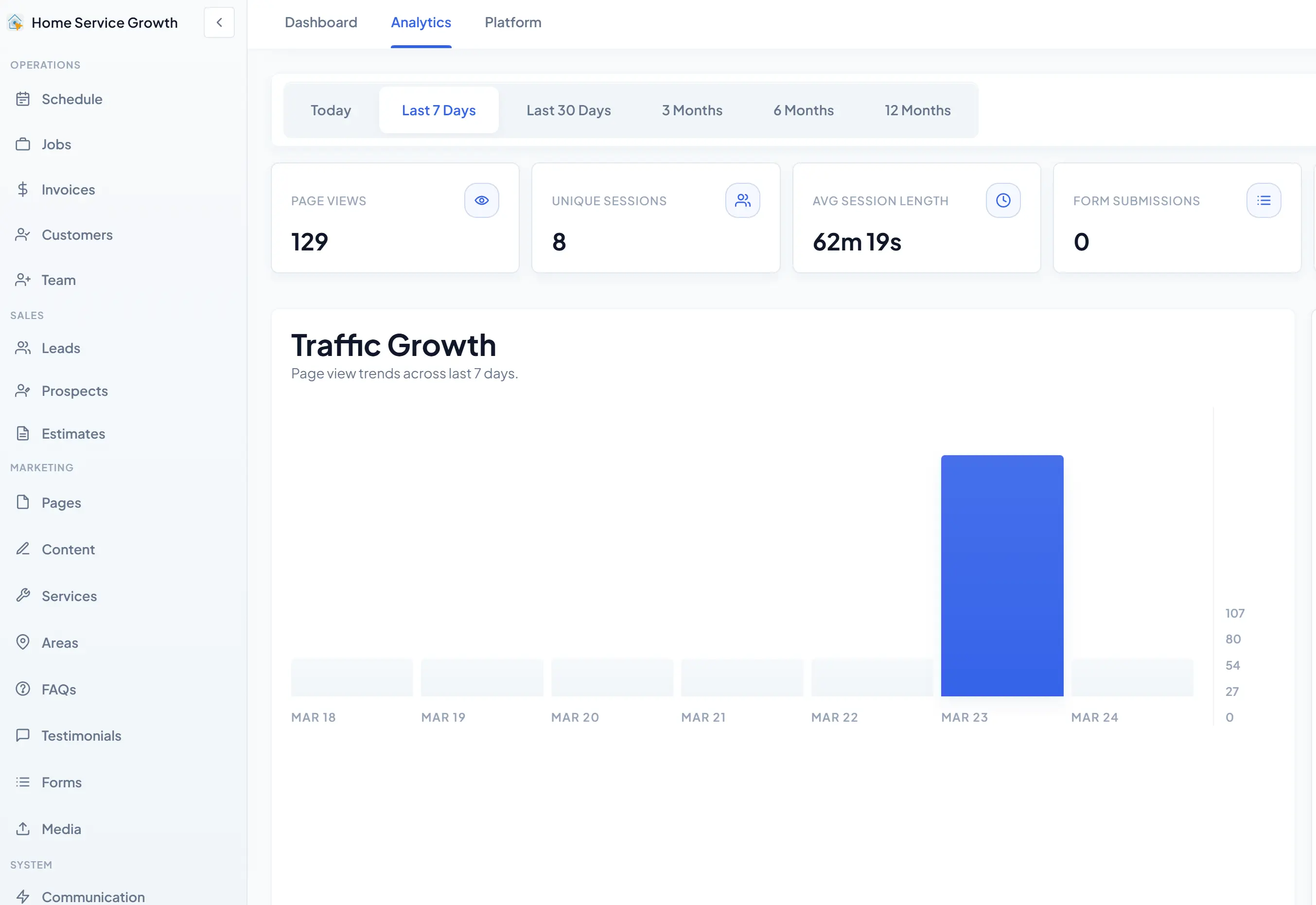Screen dimensions: 1316x905
Task: Open the Testimonials page link
Action: 81,735
